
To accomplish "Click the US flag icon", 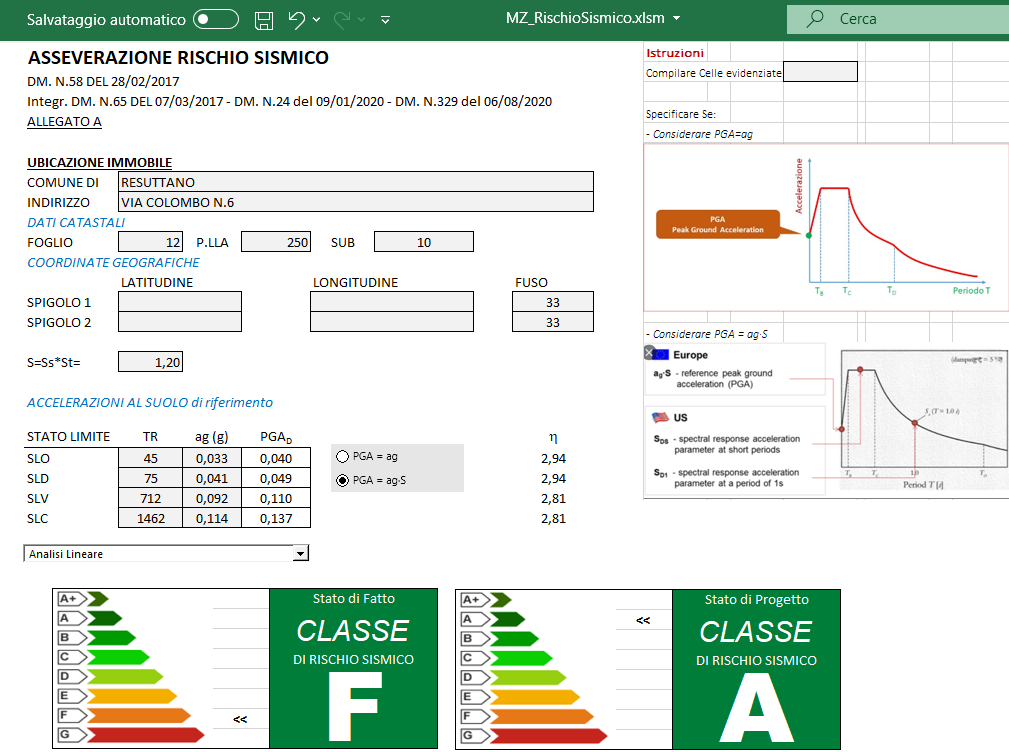I will pyautogui.click(x=660, y=417).
